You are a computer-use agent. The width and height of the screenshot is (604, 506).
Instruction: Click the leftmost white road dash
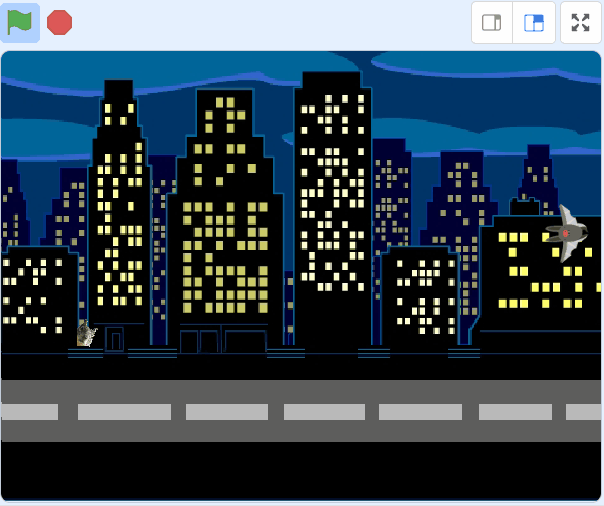tap(29, 411)
